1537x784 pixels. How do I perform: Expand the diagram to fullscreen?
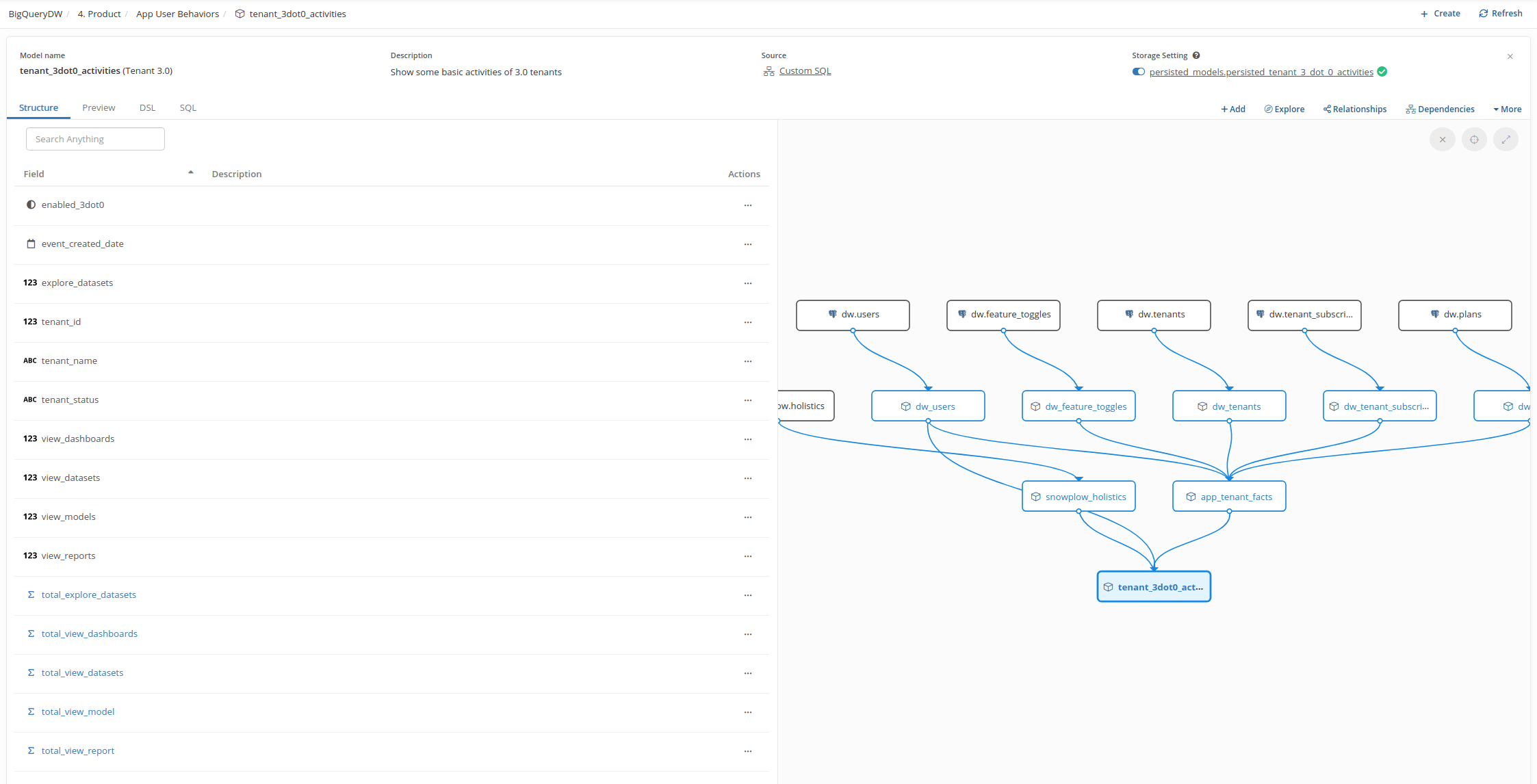pyautogui.click(x=1506, y=140)
